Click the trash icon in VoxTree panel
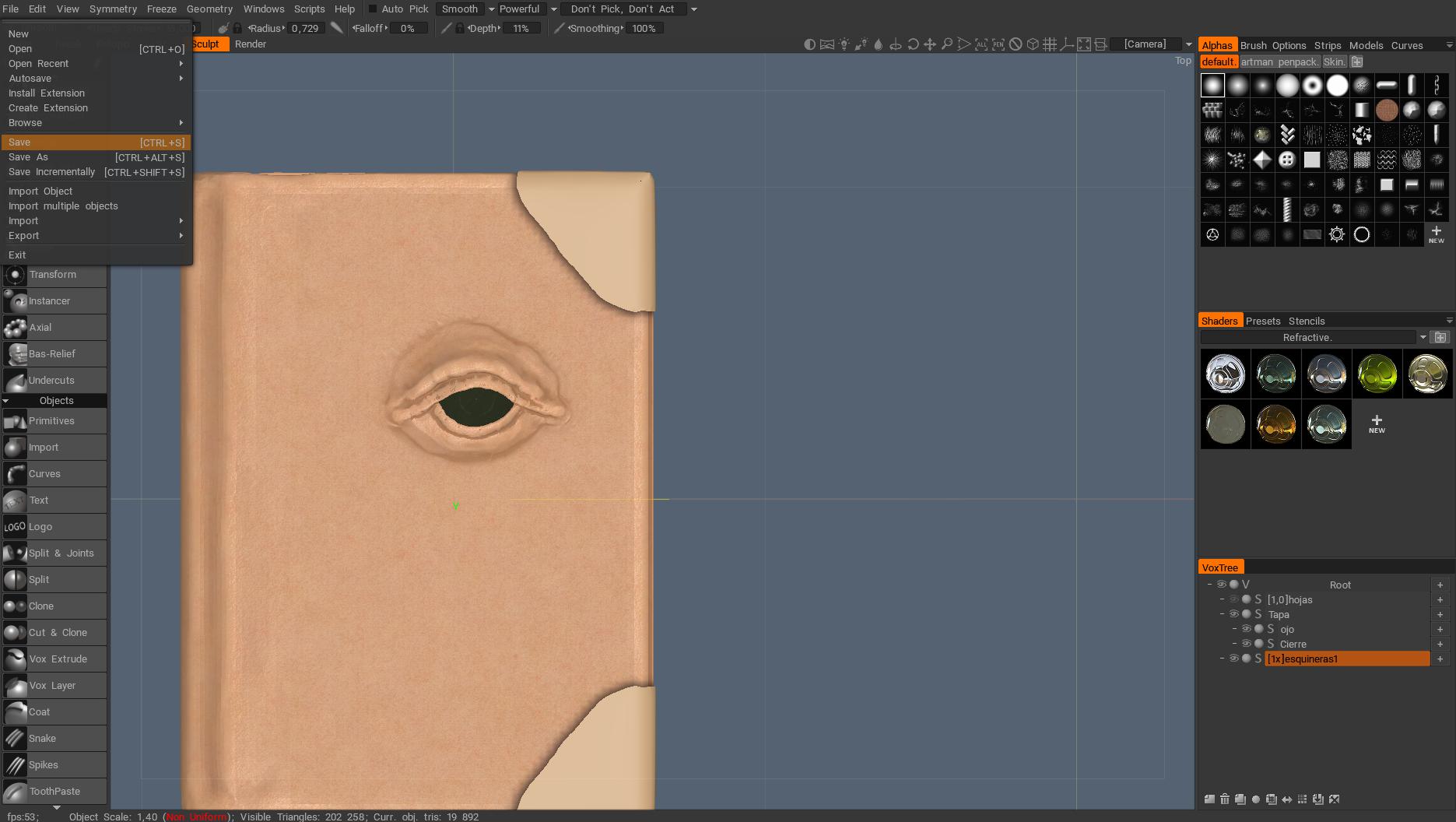The height and width of the screenshot is (822, 1456). point(1225,799)
